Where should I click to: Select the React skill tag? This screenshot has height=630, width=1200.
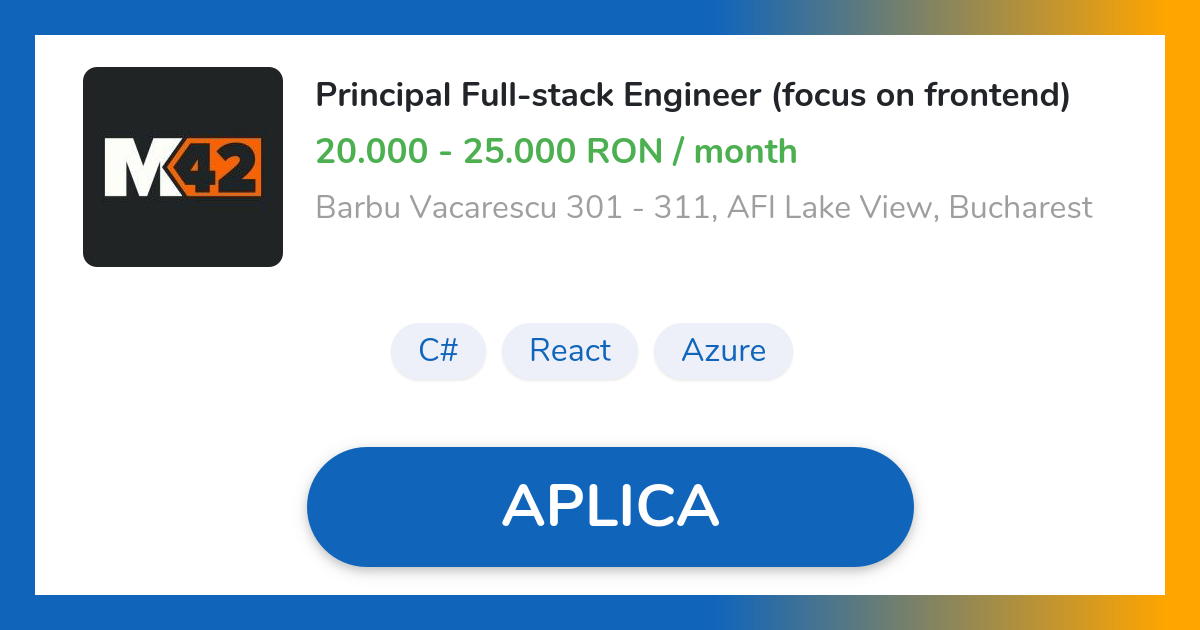coord(570,351)
